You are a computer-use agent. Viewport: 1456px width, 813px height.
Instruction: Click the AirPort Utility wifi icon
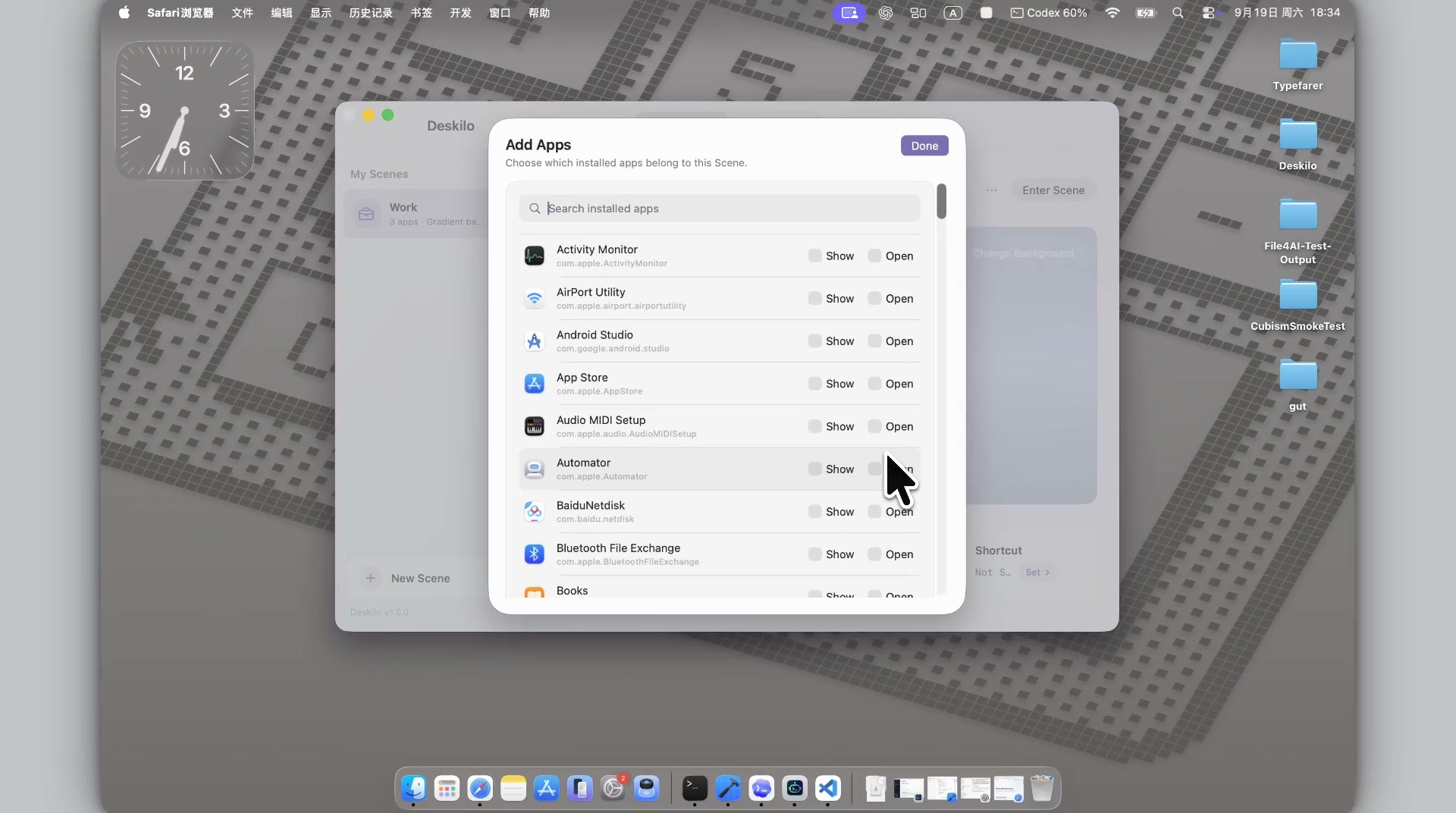(534, 298)
